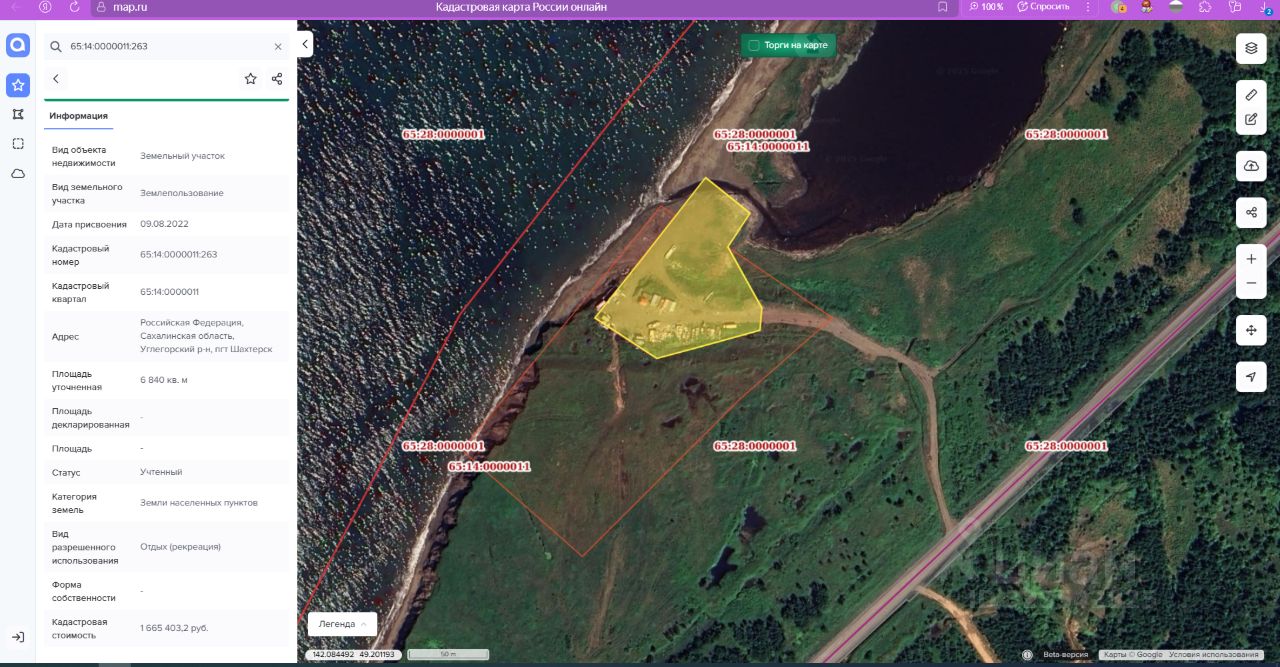Click the browser reload button
Screen dimensions: 1280x667
[x=75, y=7]
